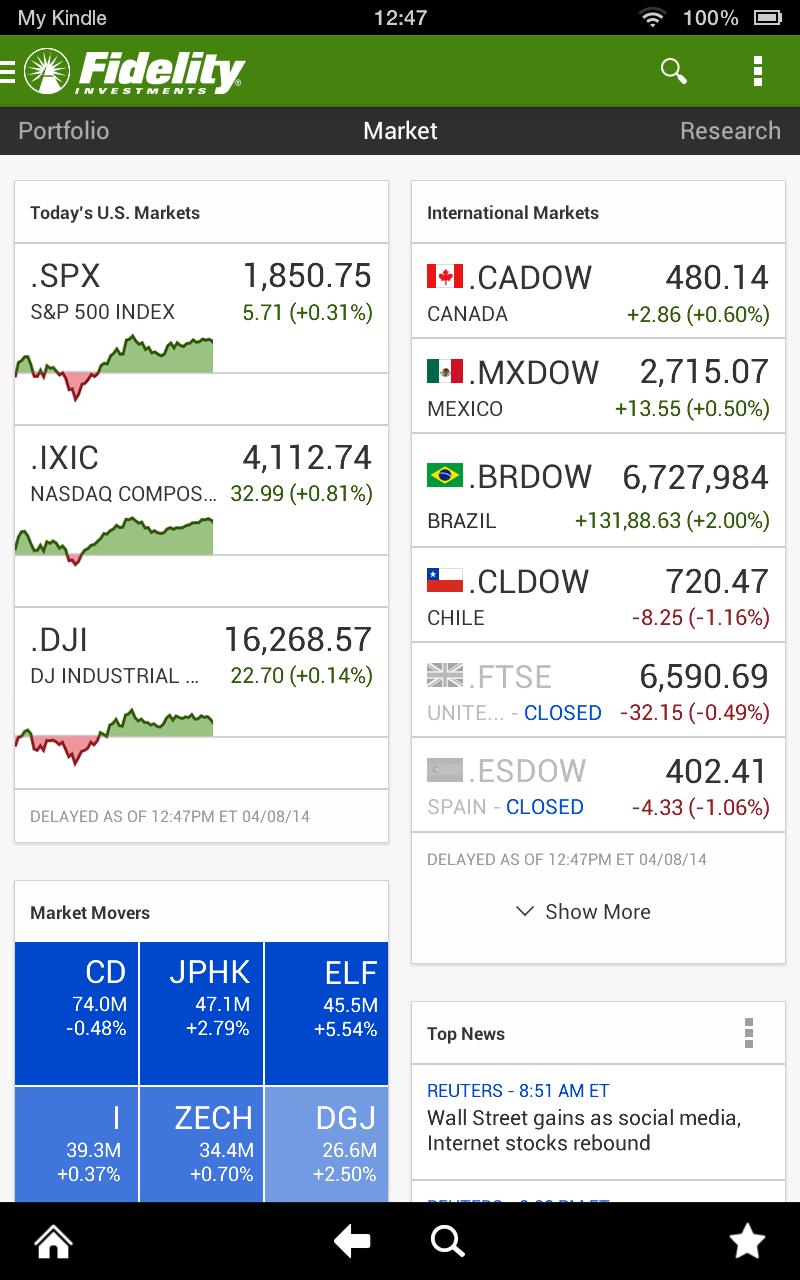Select the Market tab
The image size is (800, 1280).
[400, 130]
